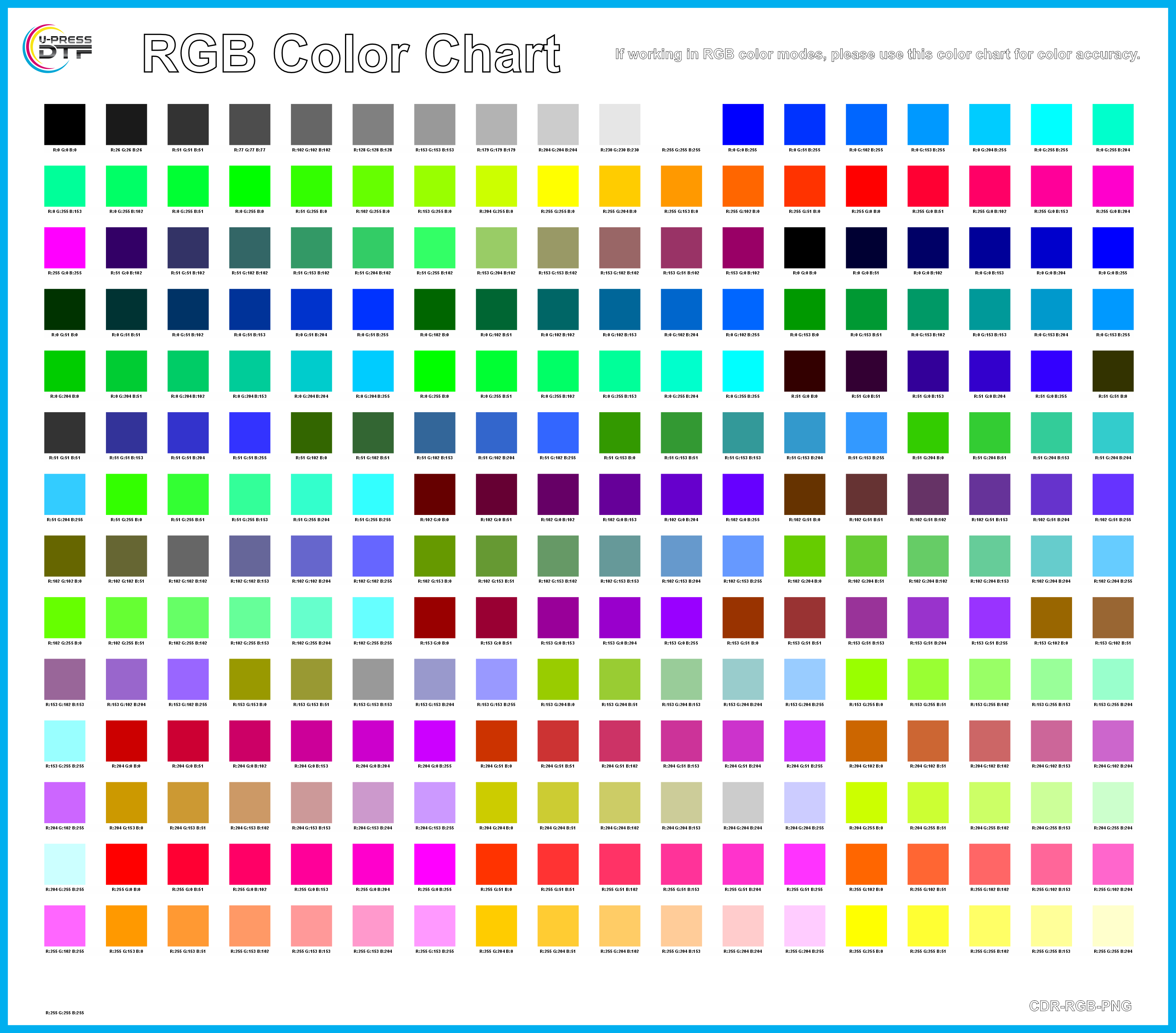1176x1033 pixels.
Task: Select the R:255 G:153 B:204 pink swatch
Action: click(373, 926)
